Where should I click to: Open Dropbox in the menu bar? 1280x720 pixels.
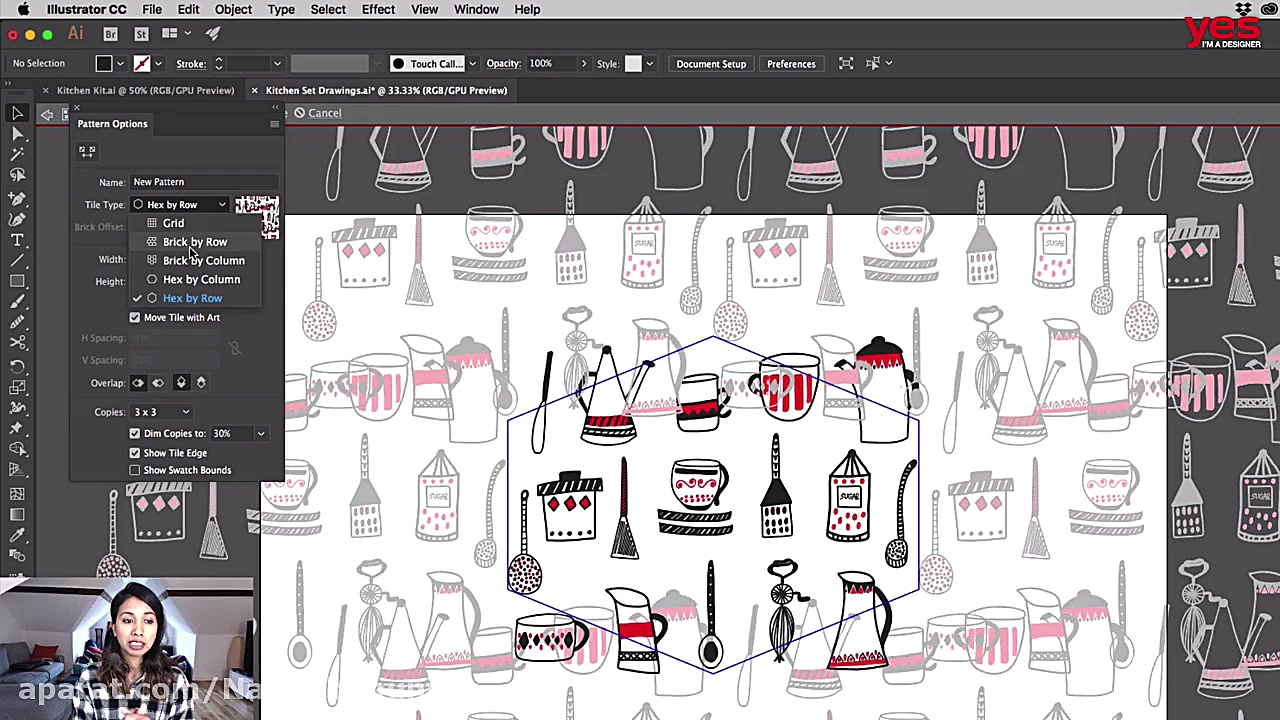pos(1242,9)
